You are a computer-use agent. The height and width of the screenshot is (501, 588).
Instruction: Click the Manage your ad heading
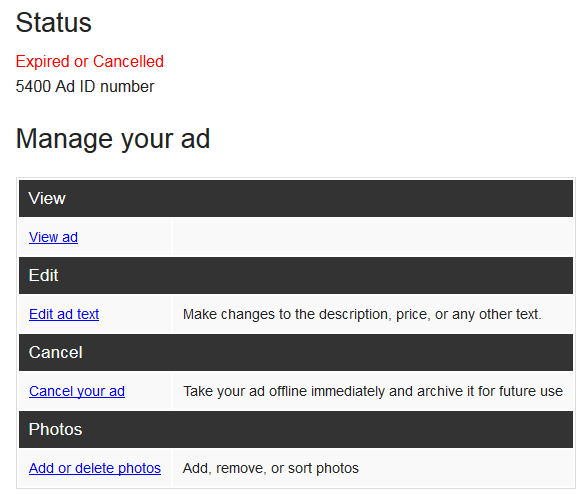pos(113,139)
